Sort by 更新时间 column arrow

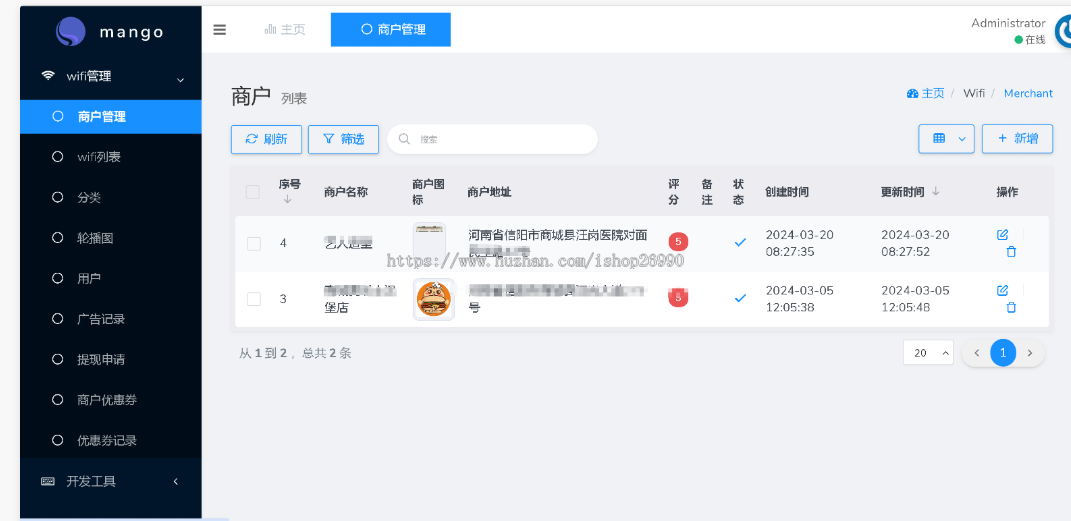[x=936, y=192]
